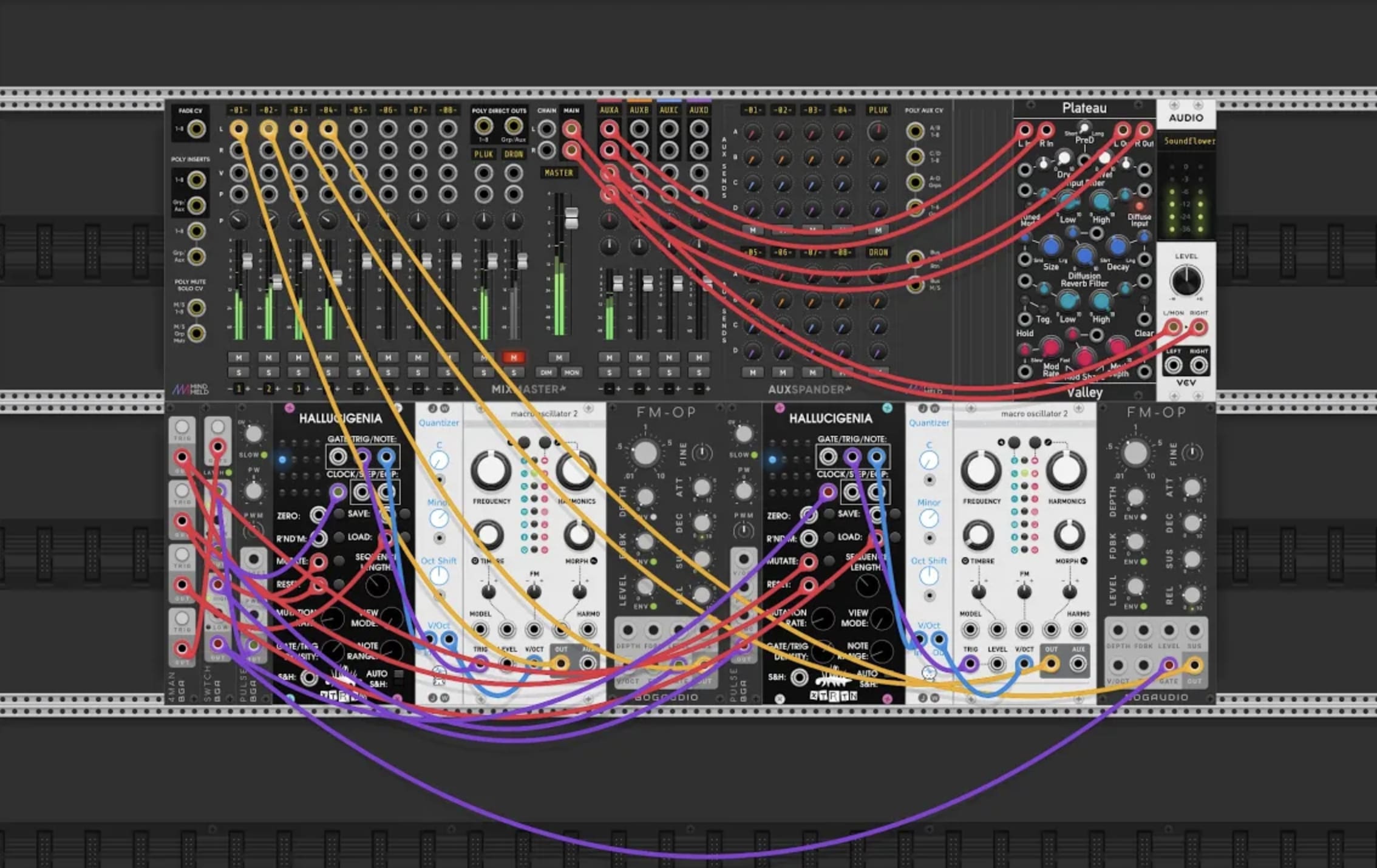
Task: Unmute the DRON group on MixMaster
Action: point(513,358)
